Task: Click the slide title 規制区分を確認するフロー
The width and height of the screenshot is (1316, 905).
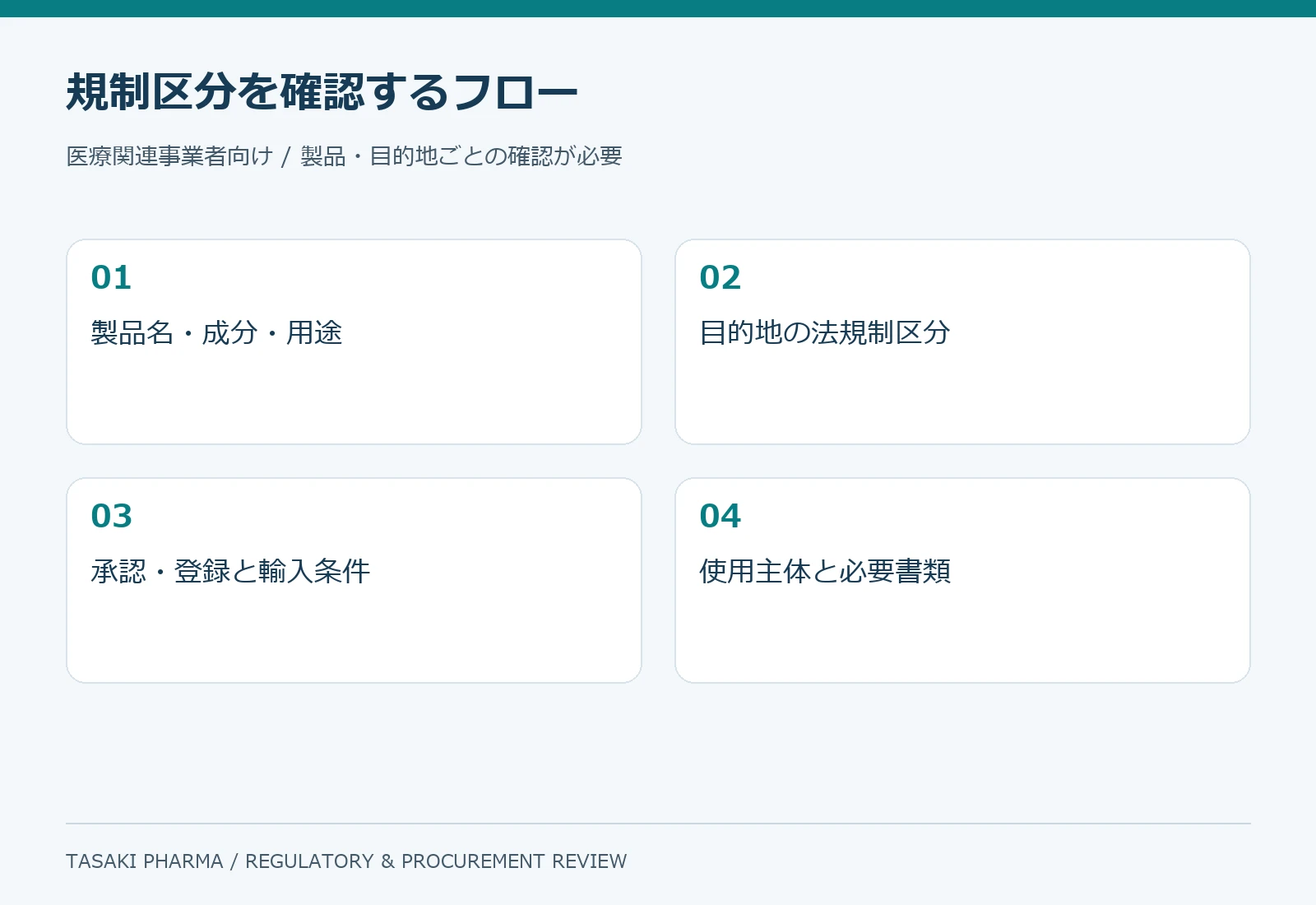Action: coord(322,91)
